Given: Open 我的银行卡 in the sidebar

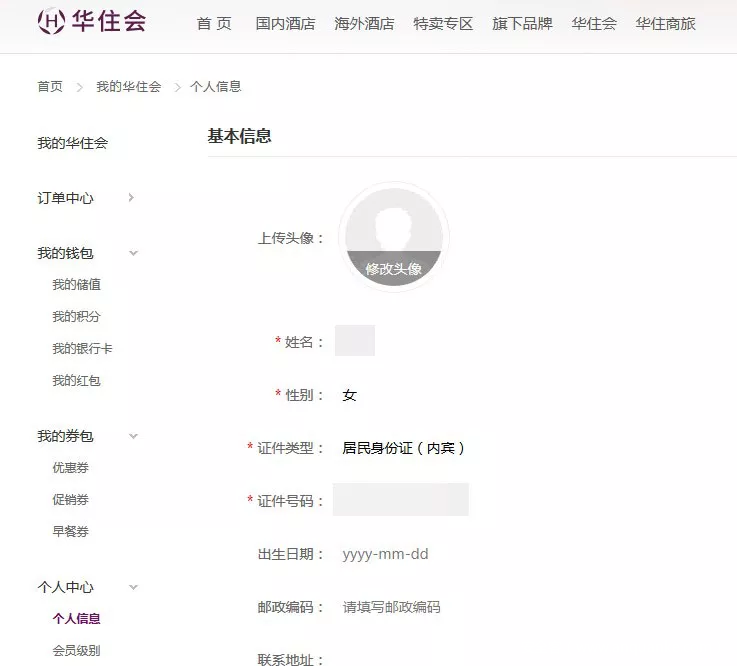Looking at the screenshot, I should click(82, 348).
